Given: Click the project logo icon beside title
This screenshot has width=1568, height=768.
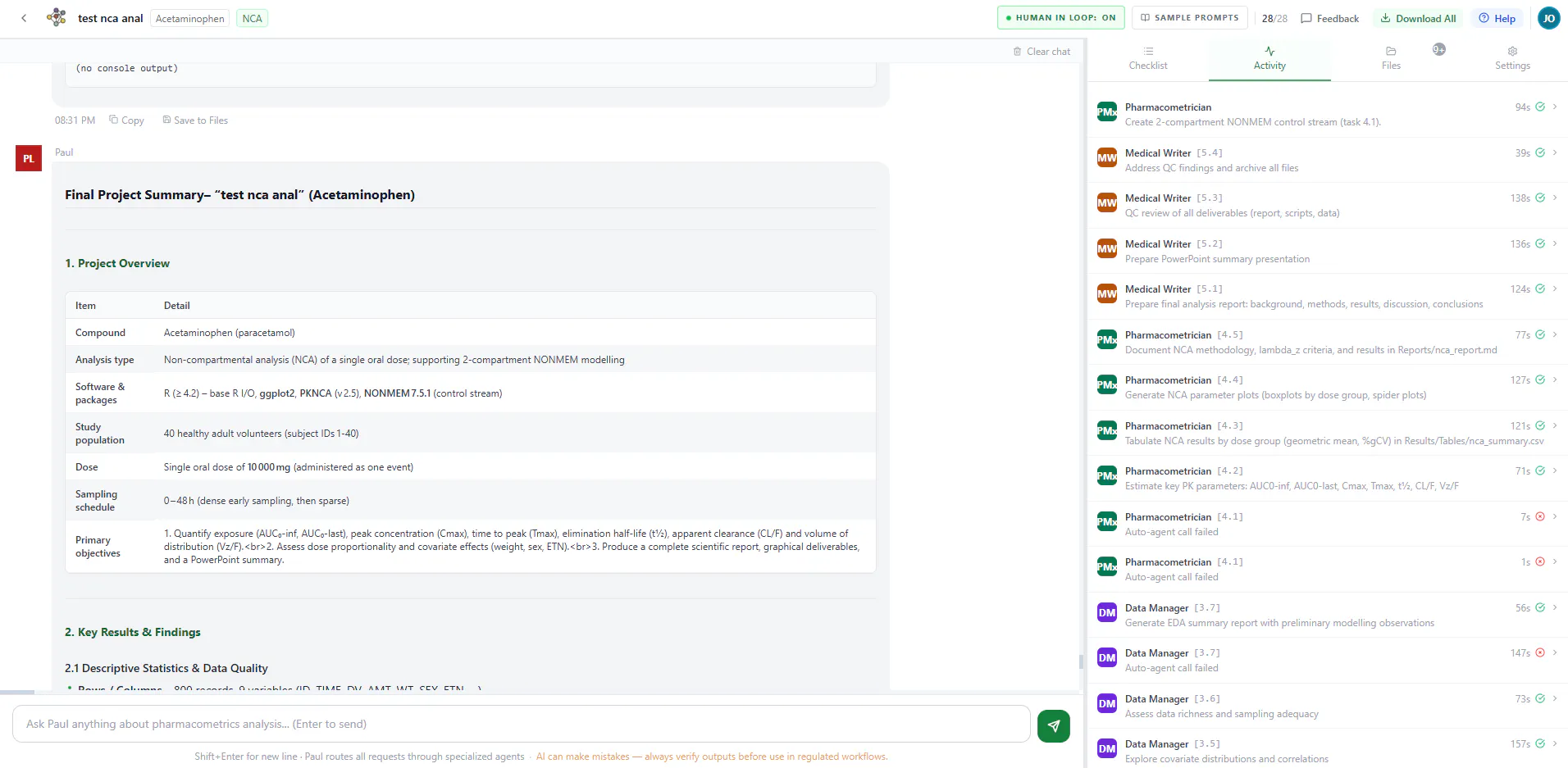Looking at the screenshot, I should [x=57, y=17].
